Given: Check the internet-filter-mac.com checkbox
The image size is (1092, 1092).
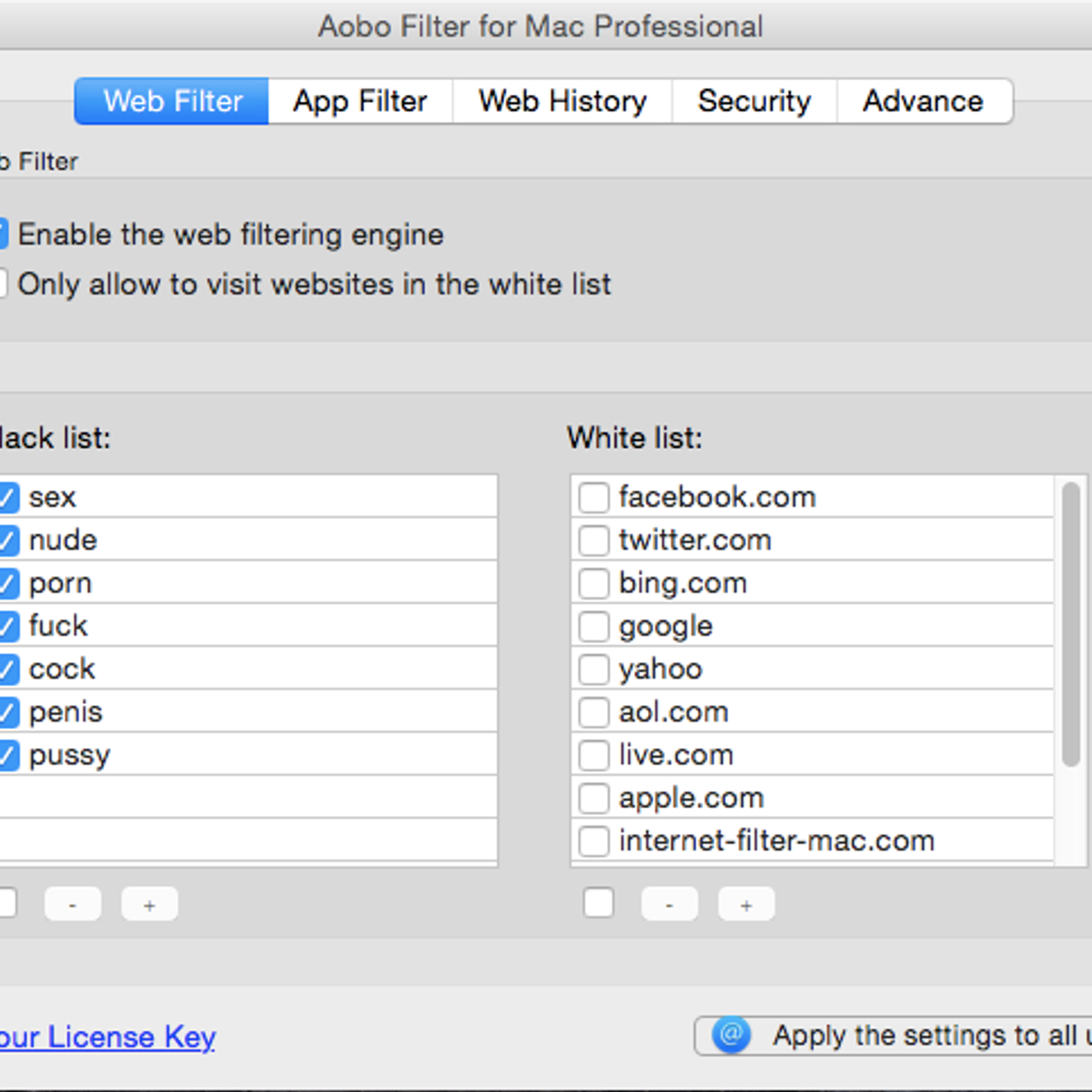Looking at the screenshot, I should 594,841.
